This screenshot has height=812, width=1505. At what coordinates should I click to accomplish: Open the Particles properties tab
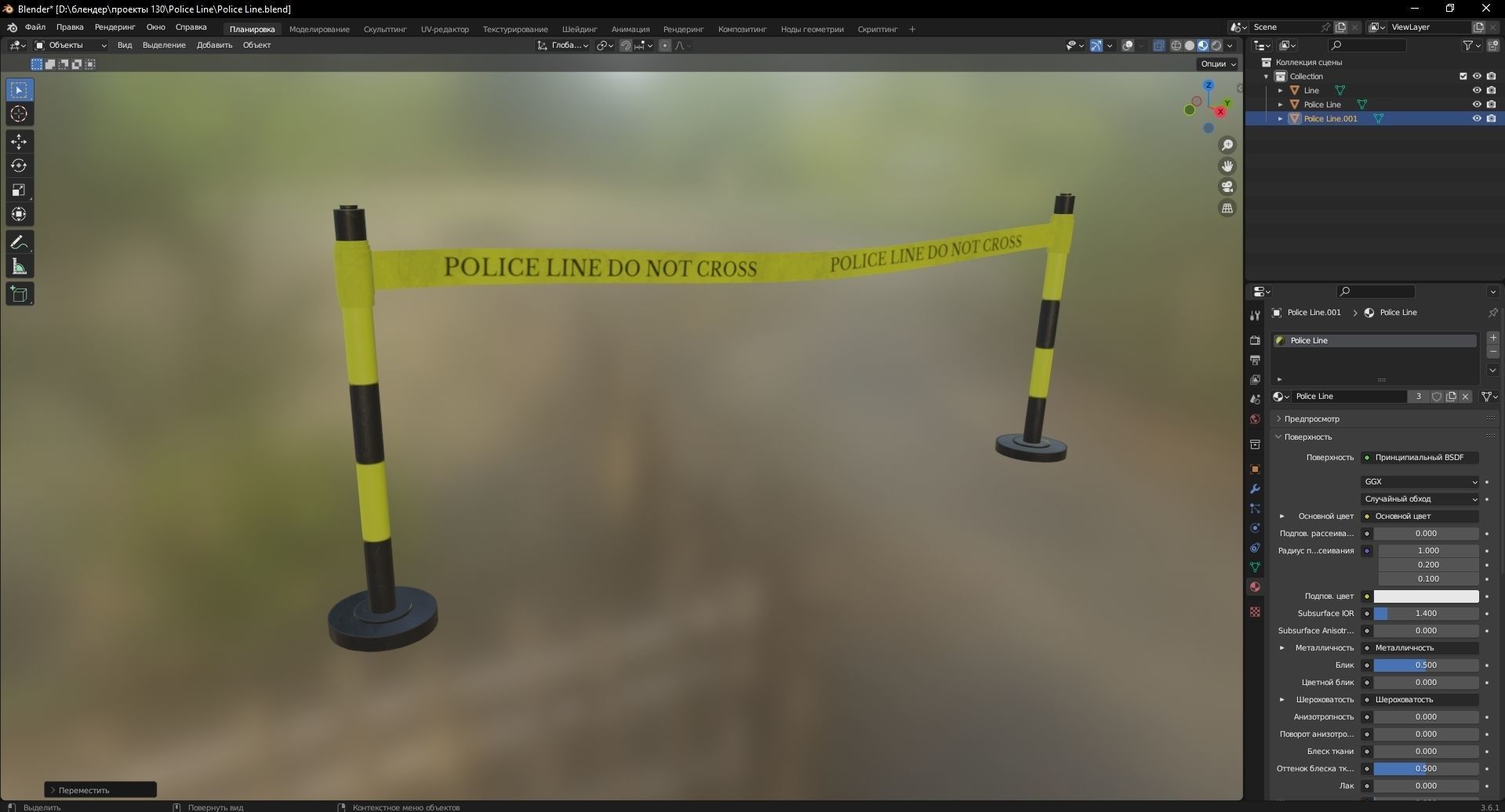[x=1255, y=509]
